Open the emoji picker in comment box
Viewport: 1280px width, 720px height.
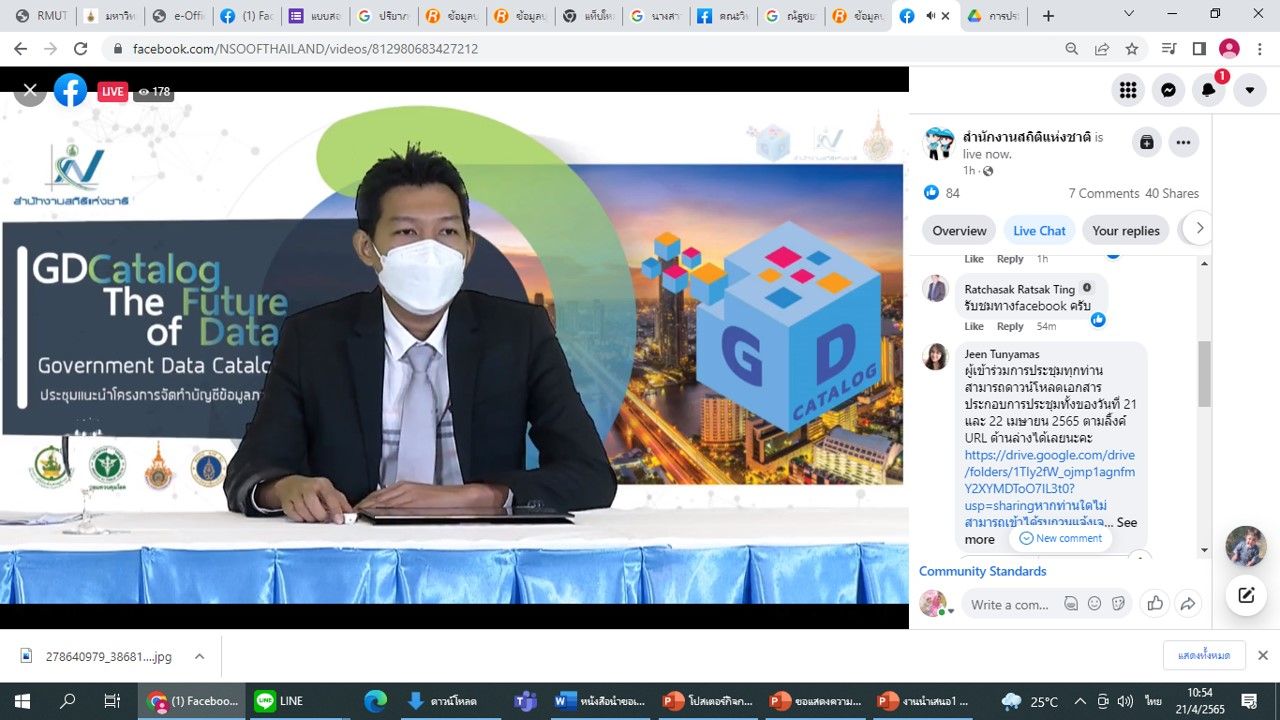point(1095,604)
